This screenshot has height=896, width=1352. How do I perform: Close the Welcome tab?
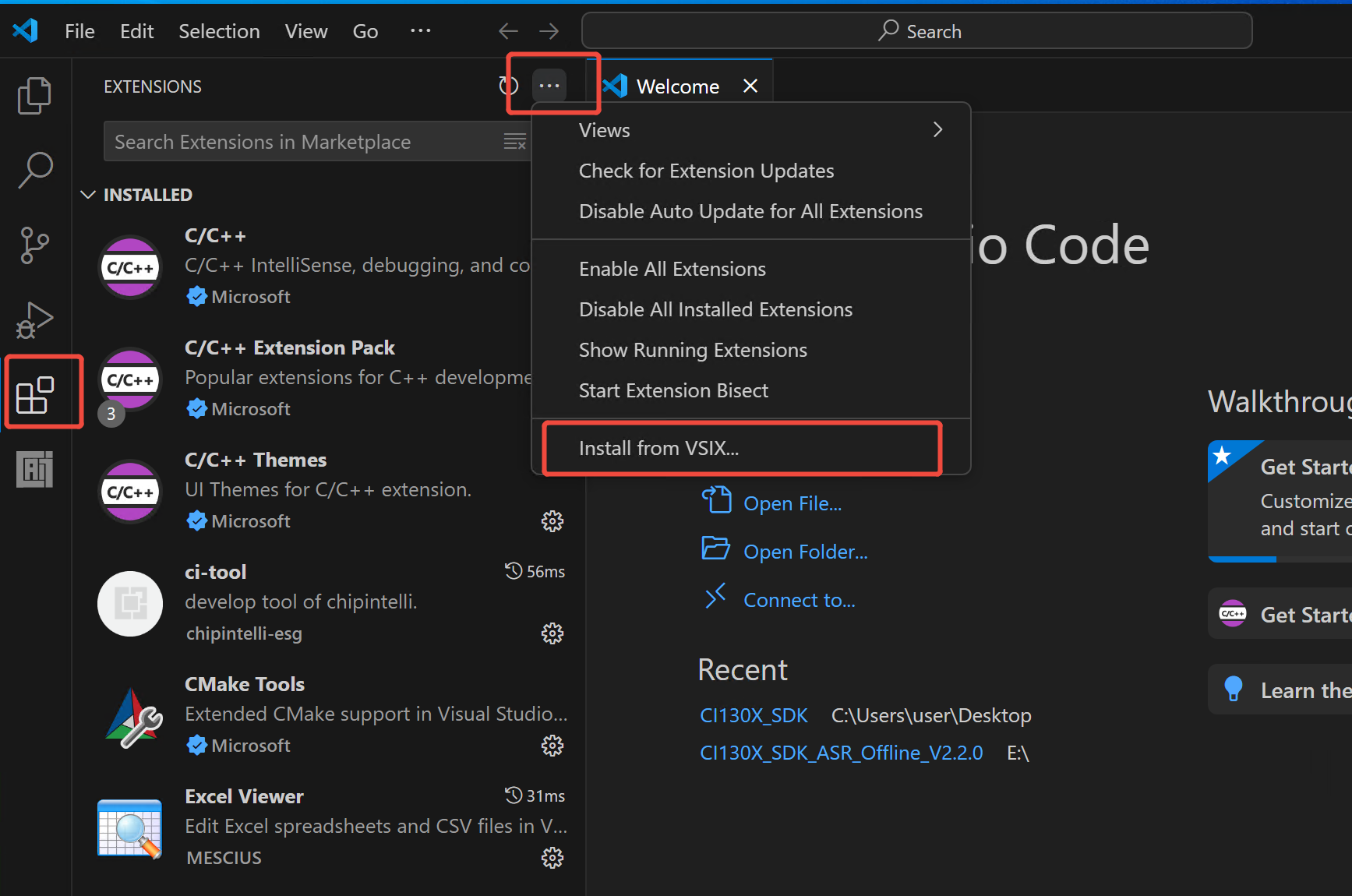tap(750, 86)
